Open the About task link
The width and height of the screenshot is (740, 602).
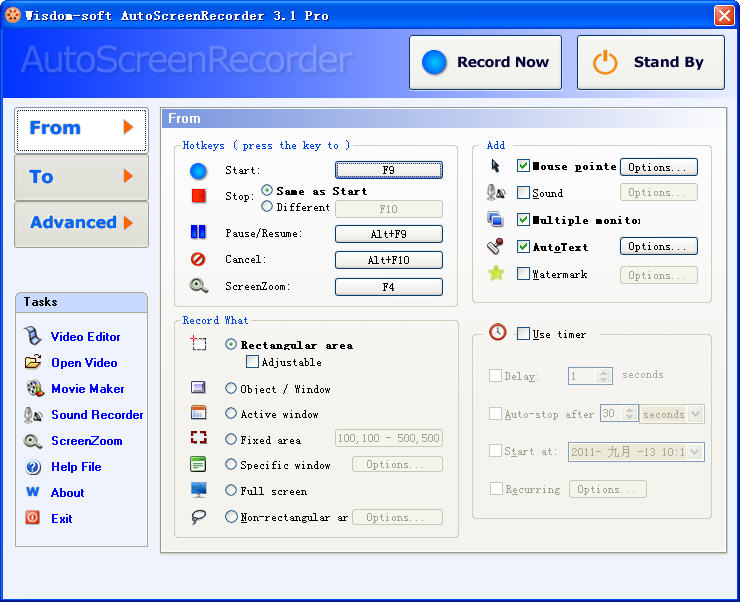pyautogui.click(x=67, y=493)
